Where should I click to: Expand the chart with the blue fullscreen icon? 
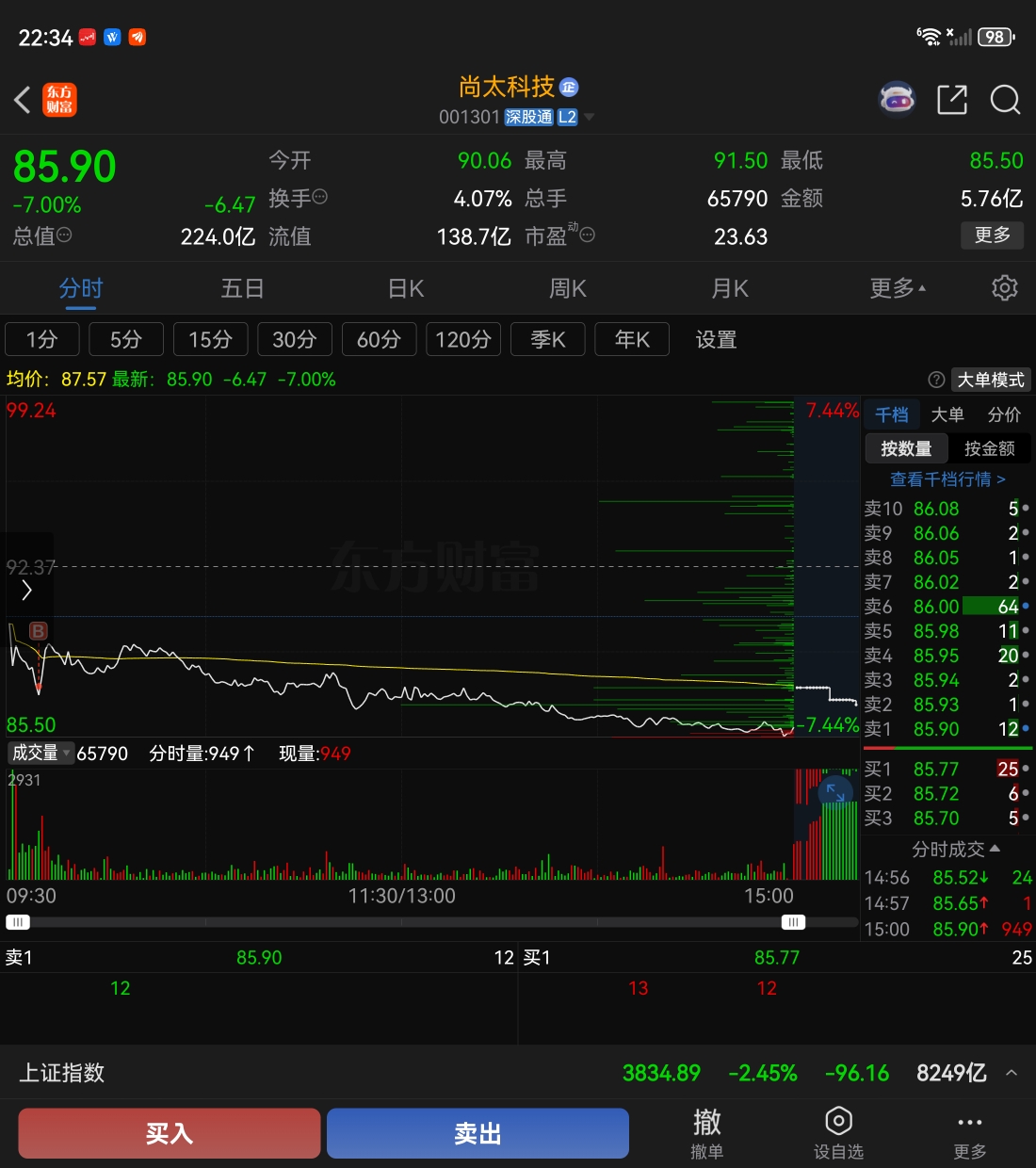tap(834, 791)
